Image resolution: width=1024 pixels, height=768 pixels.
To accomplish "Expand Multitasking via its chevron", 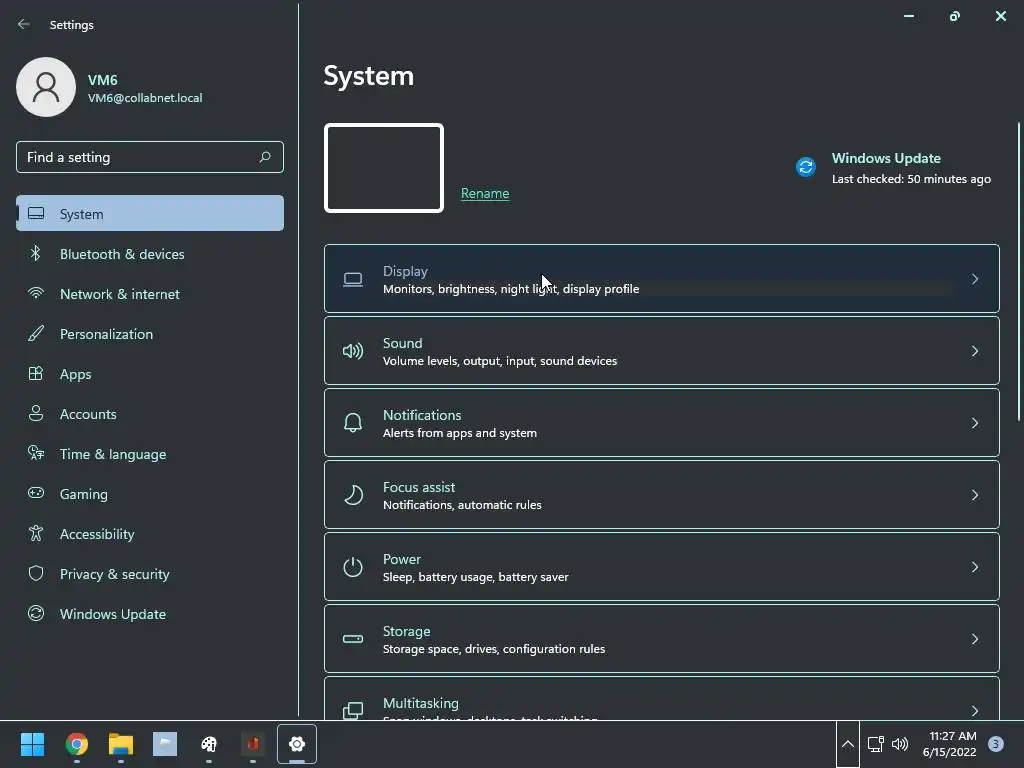I will [x=974, y=711].
